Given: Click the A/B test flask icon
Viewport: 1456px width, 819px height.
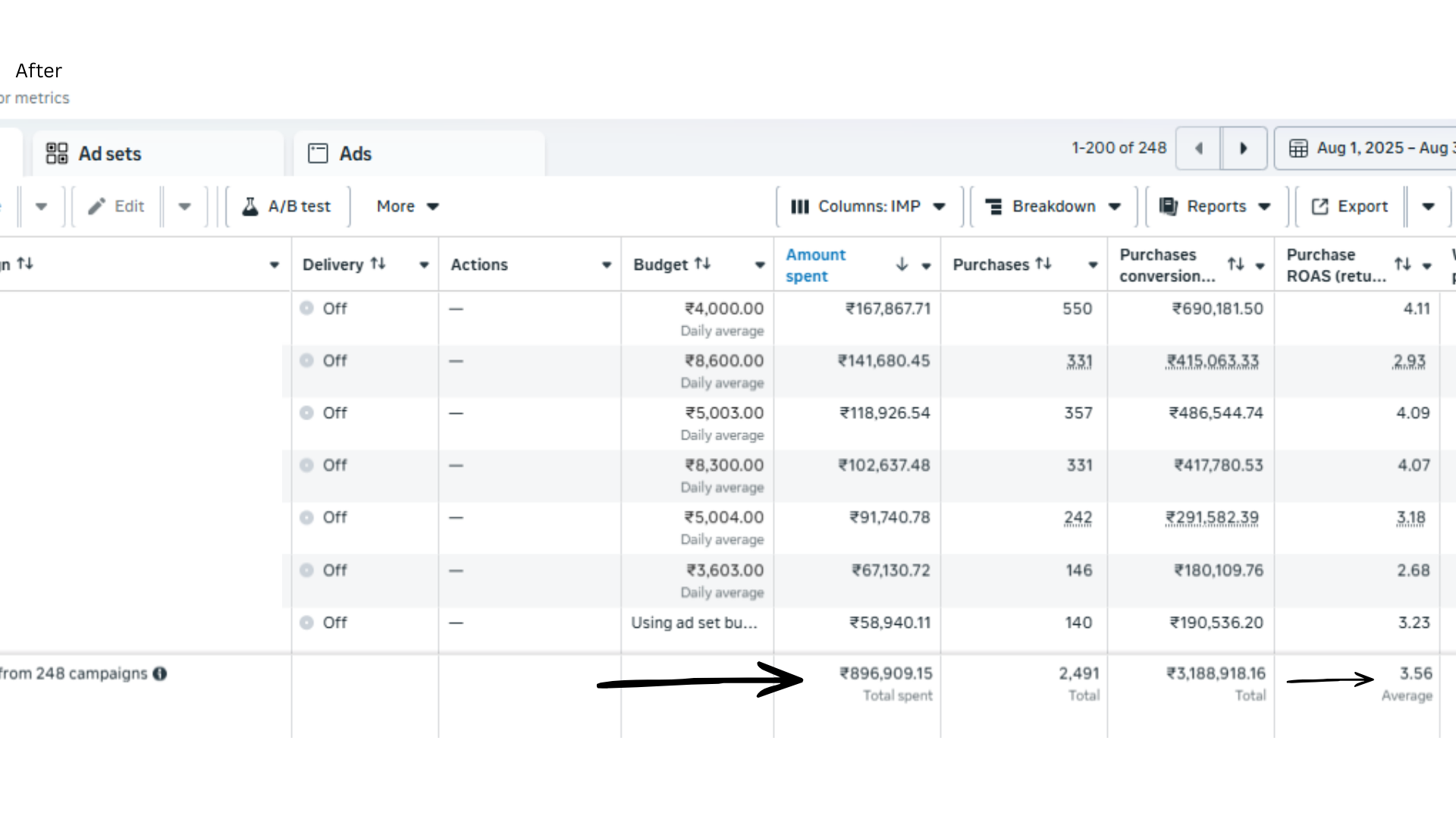Looking at the screenshot, I should click(x=250, y=206).
